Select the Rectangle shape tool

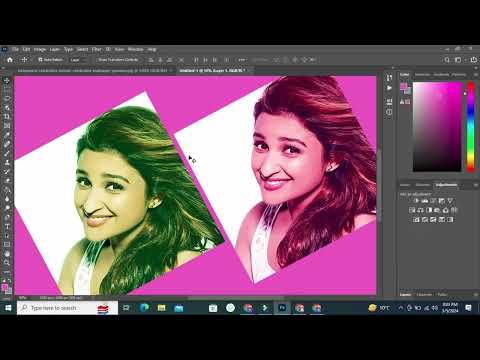pos(7,244)
